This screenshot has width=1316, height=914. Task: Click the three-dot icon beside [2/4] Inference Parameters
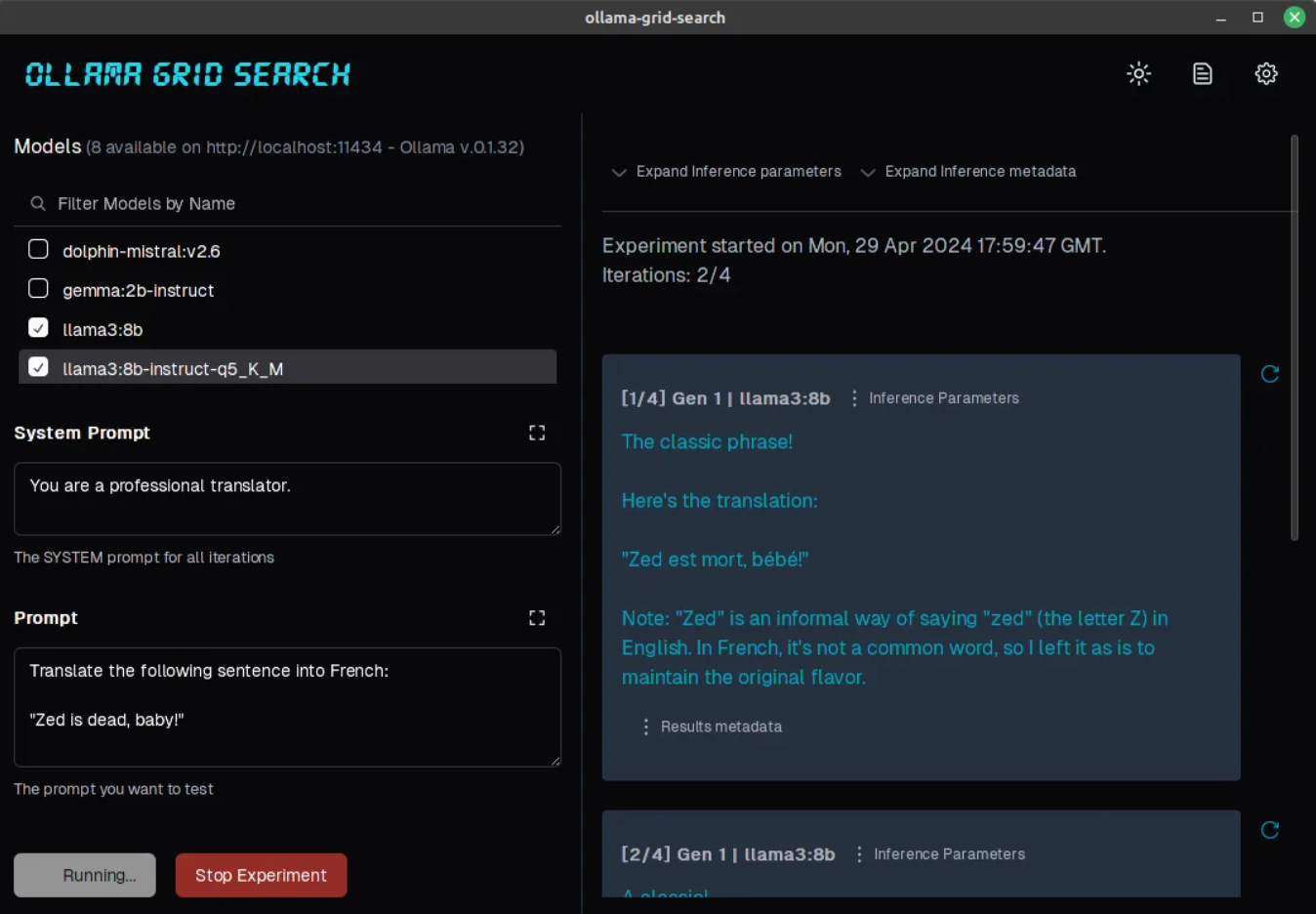(859, 854)
